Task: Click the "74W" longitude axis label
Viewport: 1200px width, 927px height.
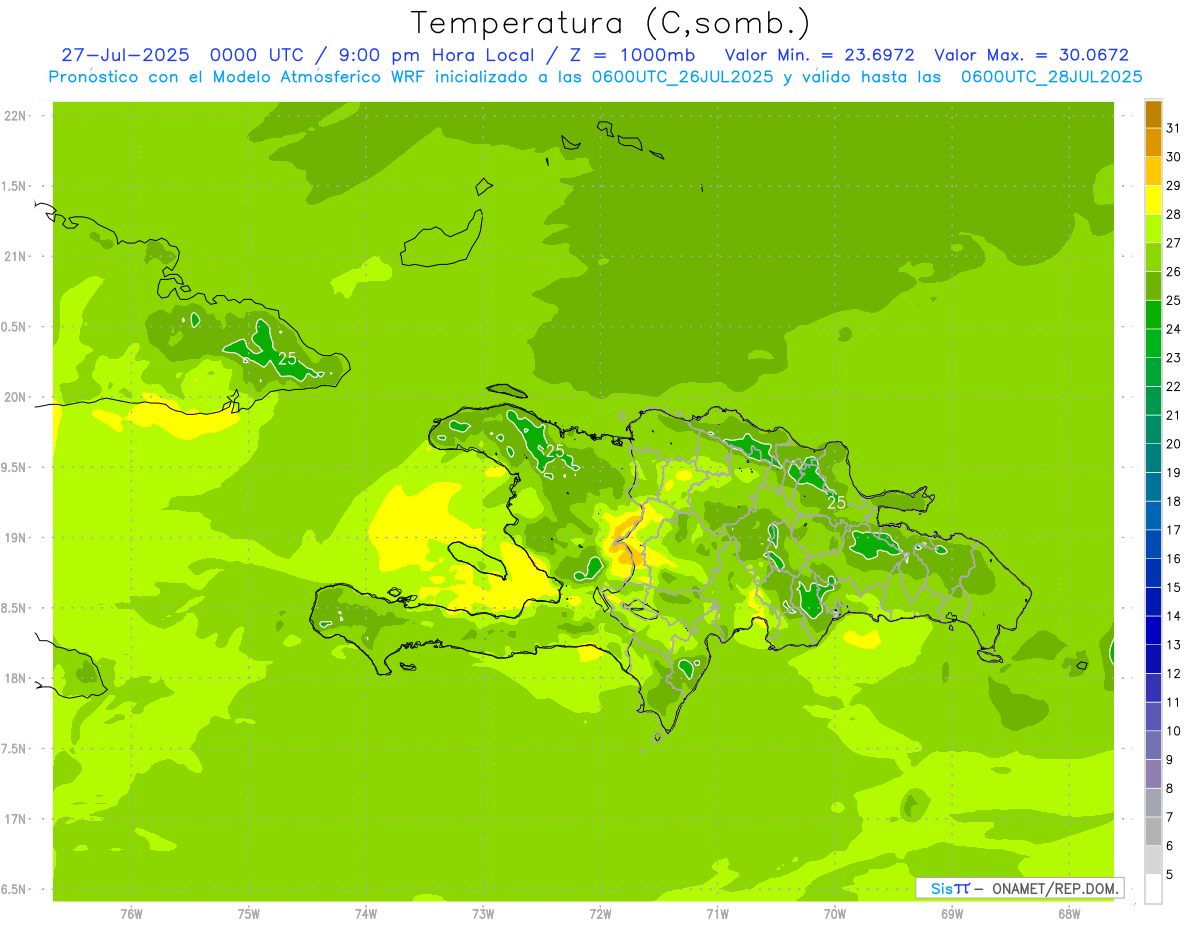Action: [366, 914]
